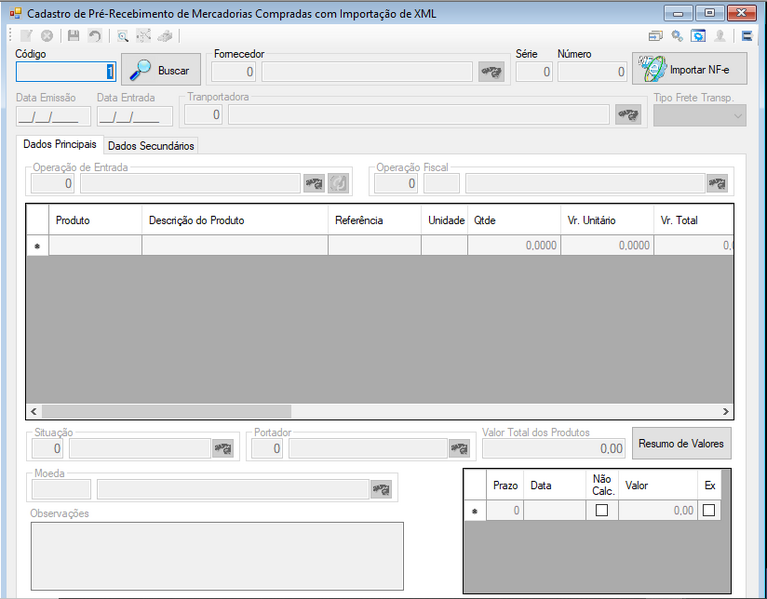Click the Fornecedor code field

[234, 72]
